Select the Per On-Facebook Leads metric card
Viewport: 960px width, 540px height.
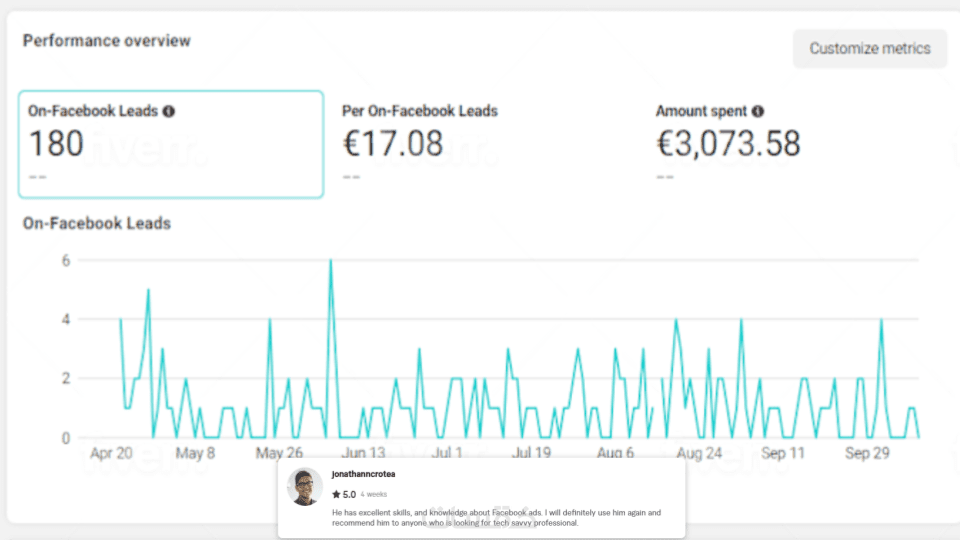pos(480,144)
